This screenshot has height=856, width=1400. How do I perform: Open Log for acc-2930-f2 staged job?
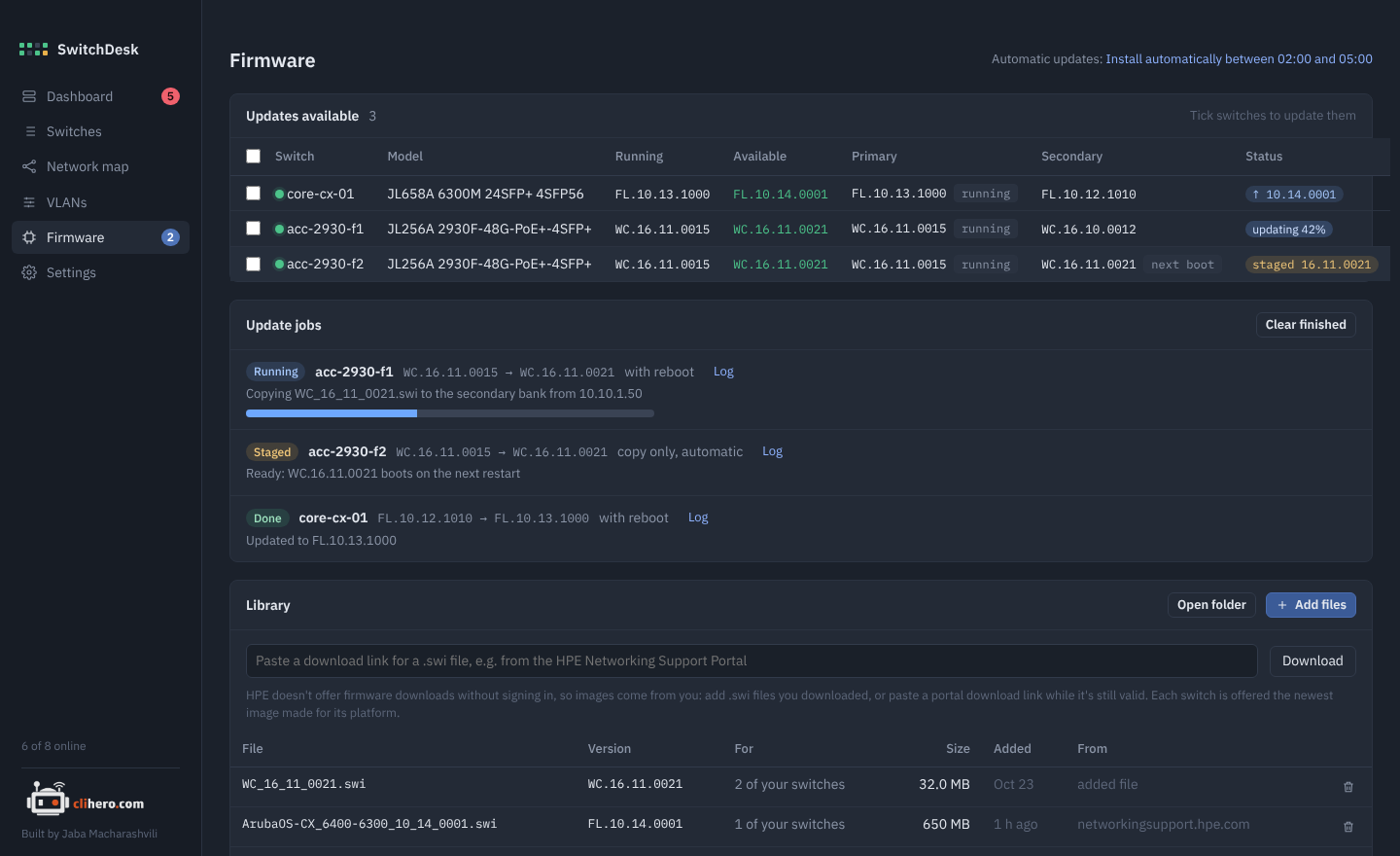point(772,451)
